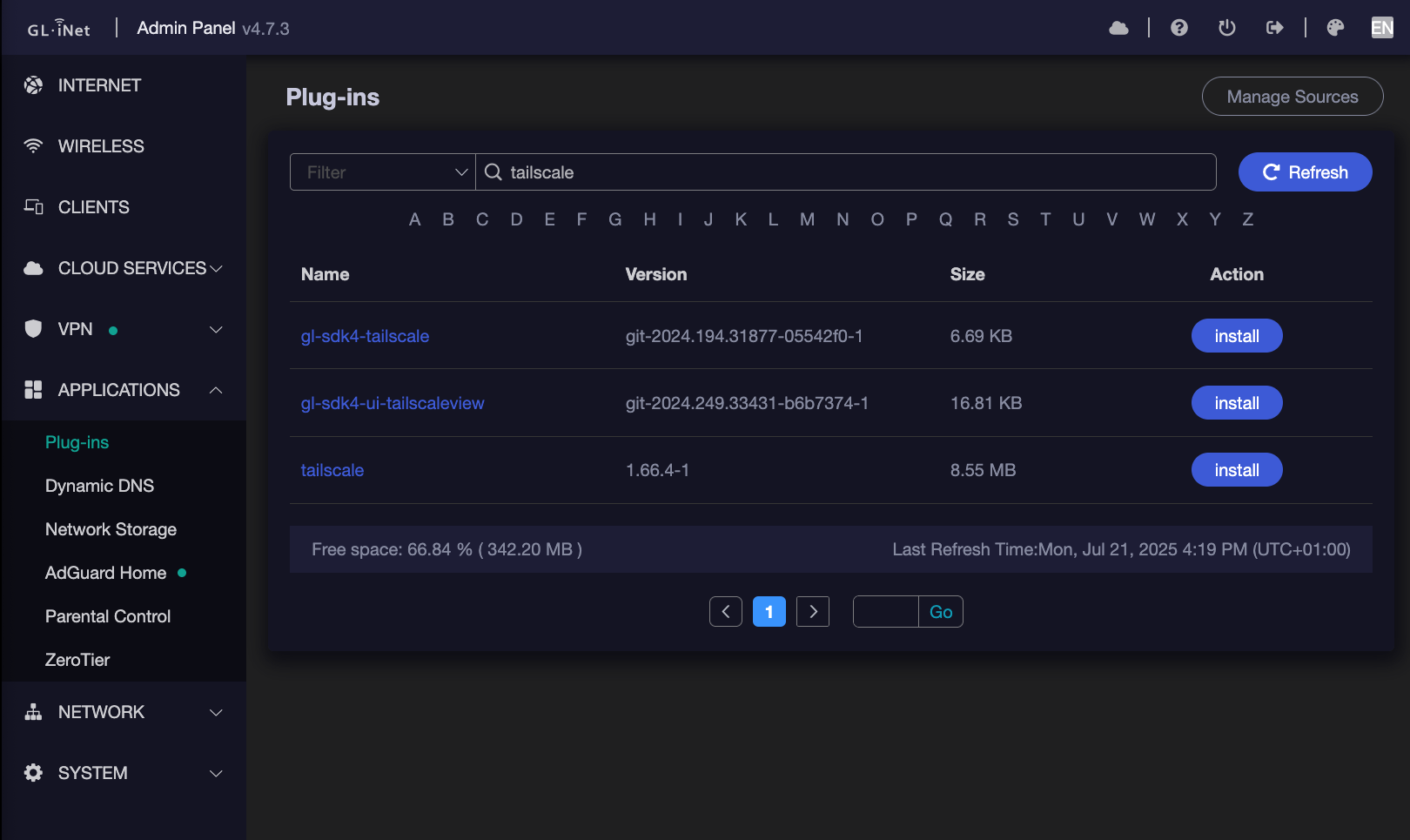This screenshot has width=1410, height=840.
Task: Click the EN language icon
Action: (x=1382, y=28)
